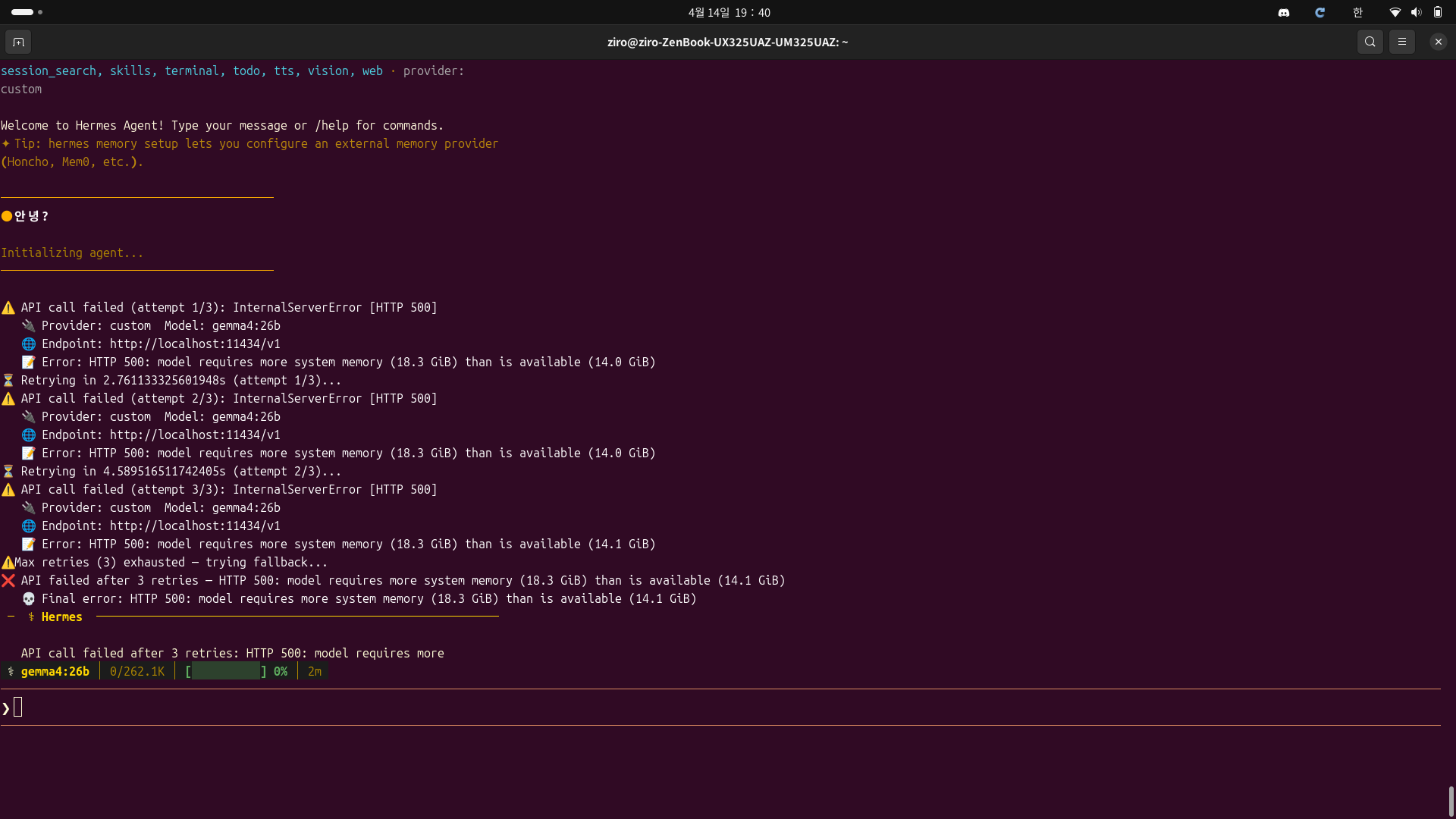Click the refresh sync tray icon
The width and height of the screenshot is (1456, 819).
[1319, 12]
